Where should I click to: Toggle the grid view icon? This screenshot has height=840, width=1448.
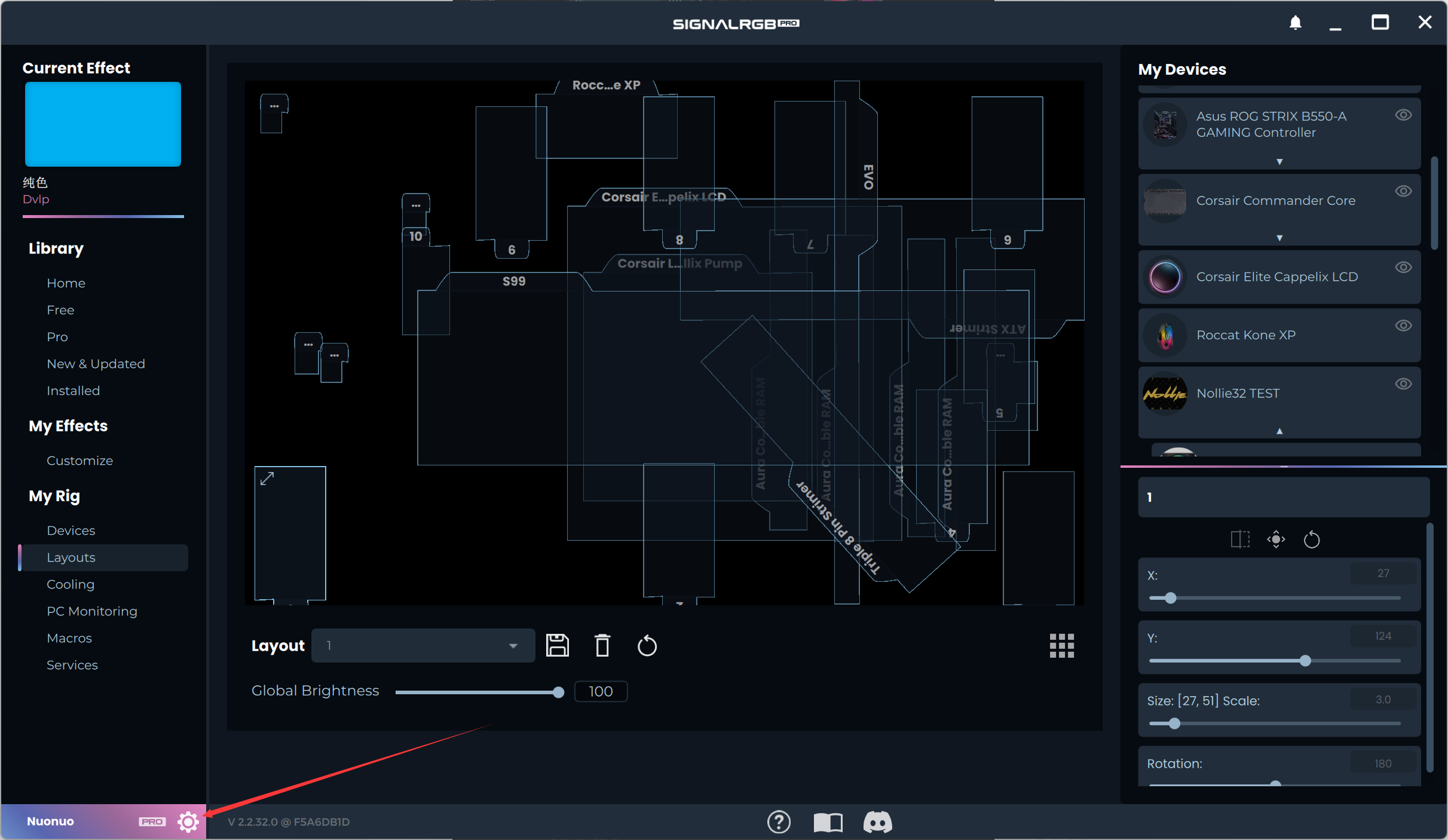pyautogui.click(x=1061, y=645)
